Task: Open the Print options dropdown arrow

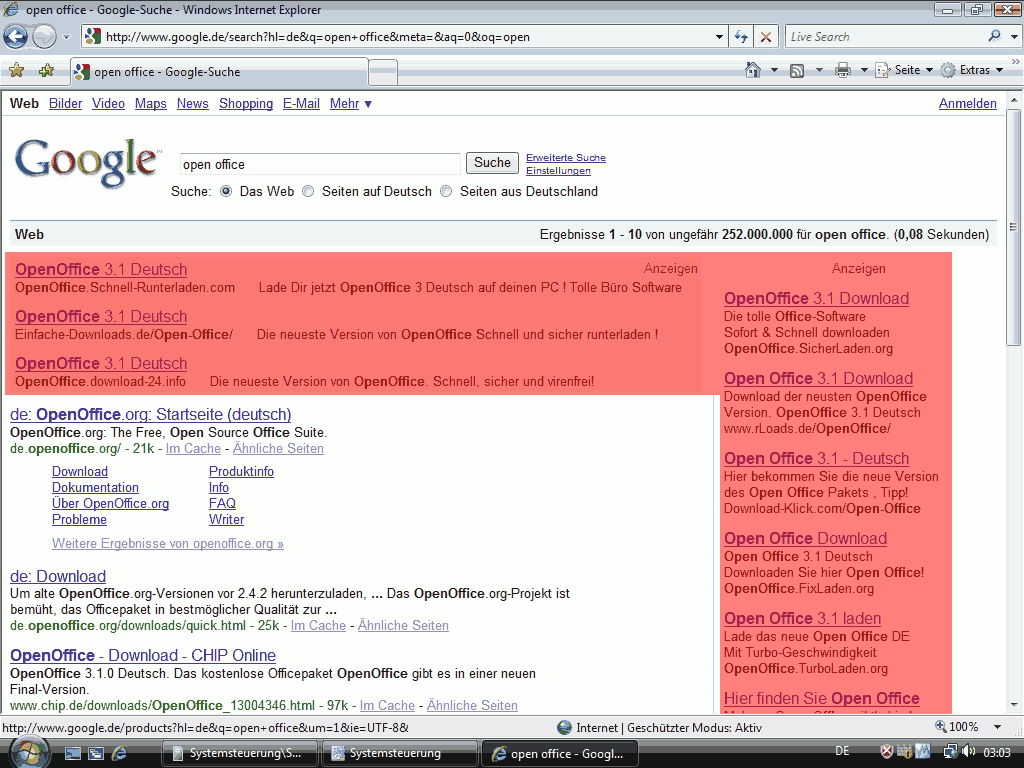Action: click(864, 70)
